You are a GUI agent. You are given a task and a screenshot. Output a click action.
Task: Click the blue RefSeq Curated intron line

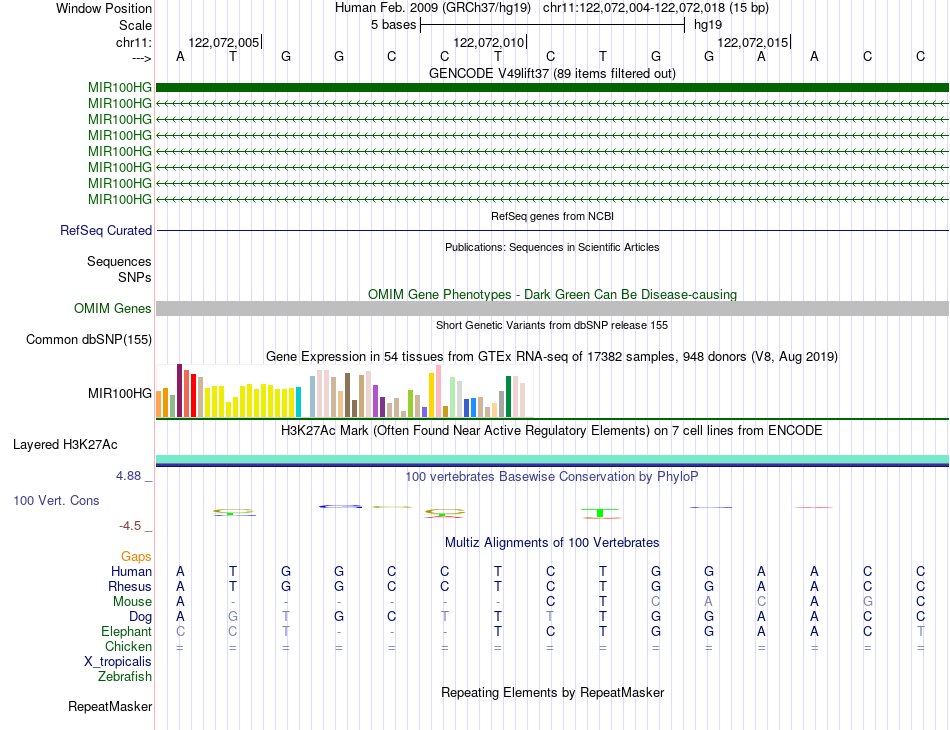pos(552,230)
